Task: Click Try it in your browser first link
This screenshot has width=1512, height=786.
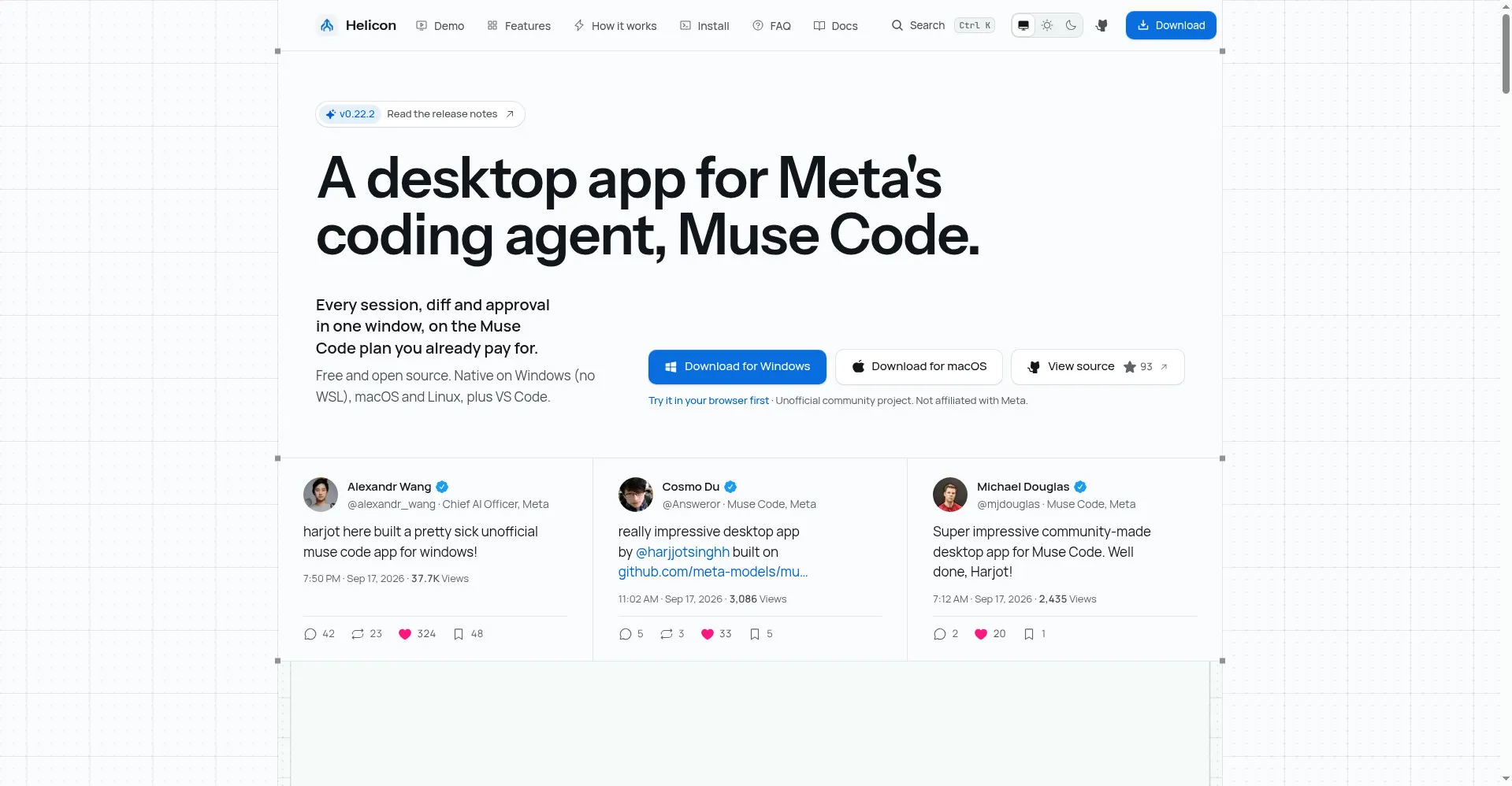Action: (x=708, y=401)
